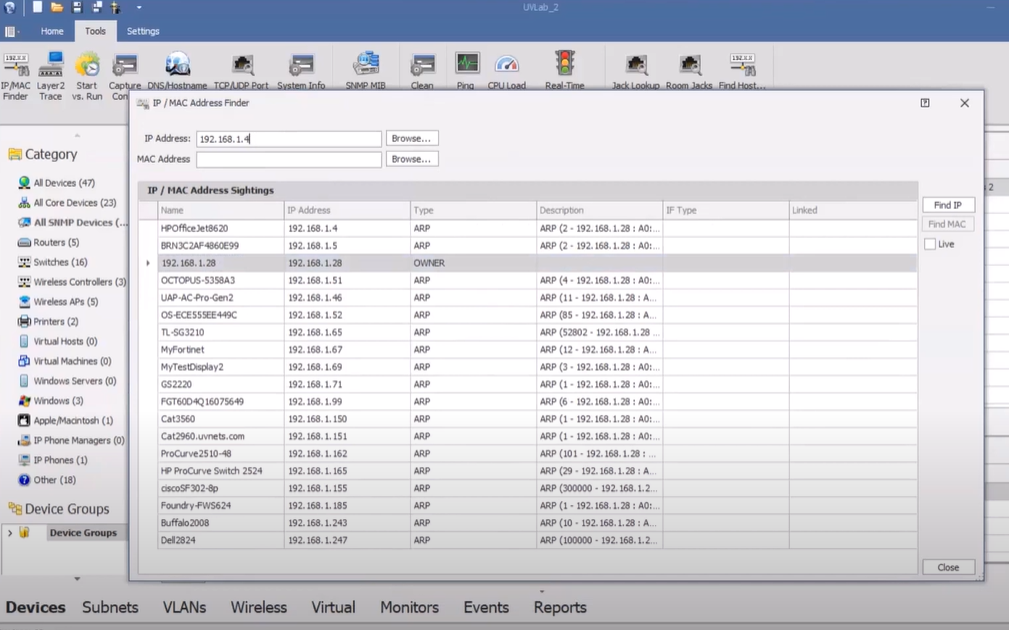Open the Real-Time traffic light tool

pyautogui.click(x=565, y=71)
